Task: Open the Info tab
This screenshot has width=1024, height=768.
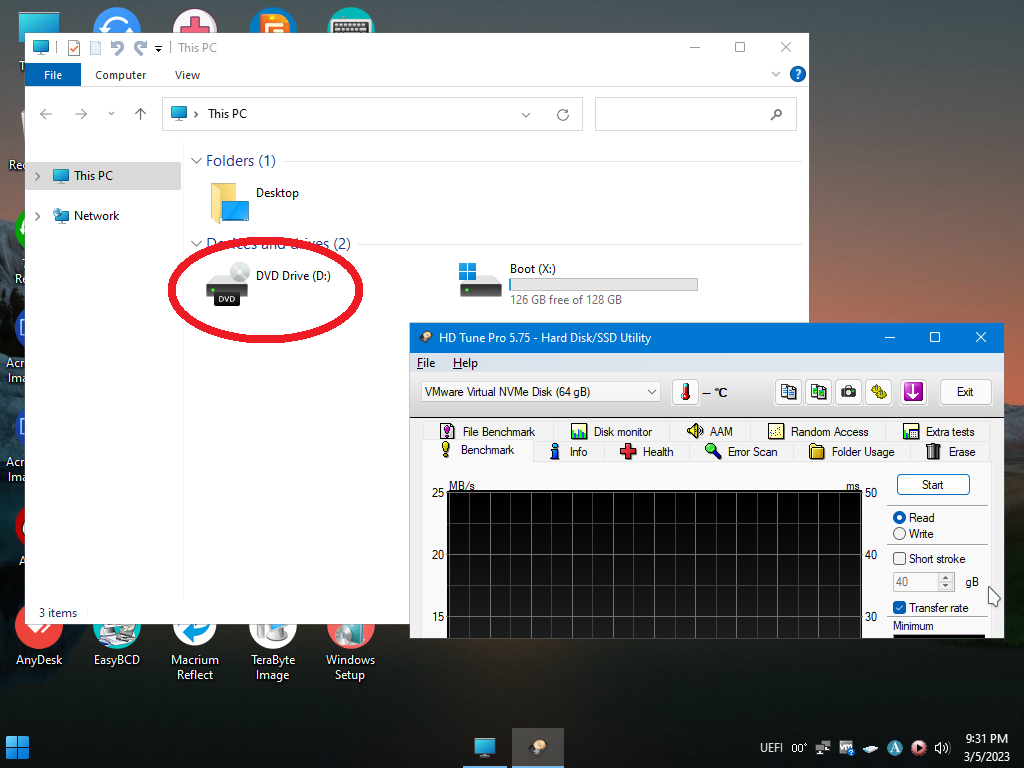Action: point(569,452)
